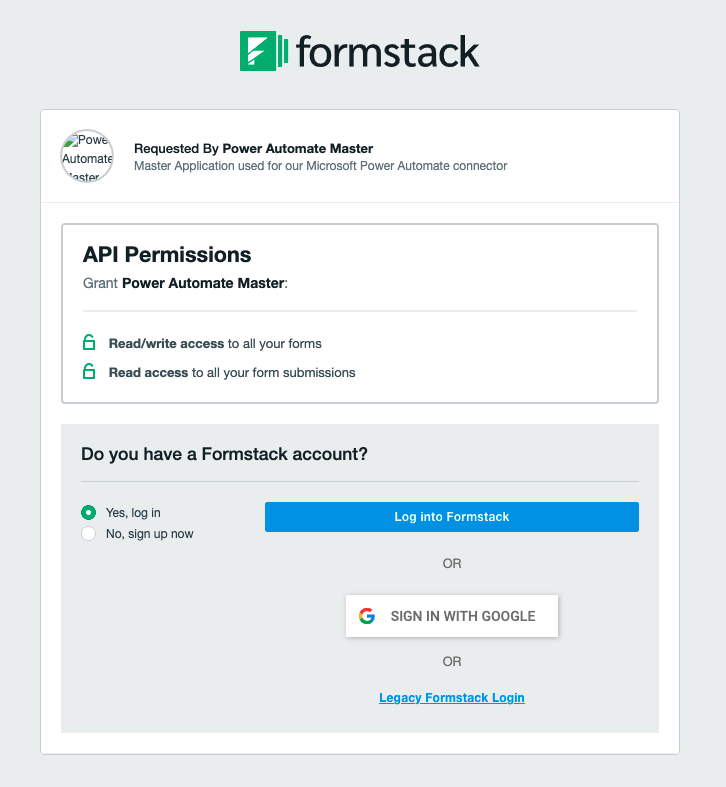Click the unlocked padlock beside Read/write access

[x=89, y=343]
